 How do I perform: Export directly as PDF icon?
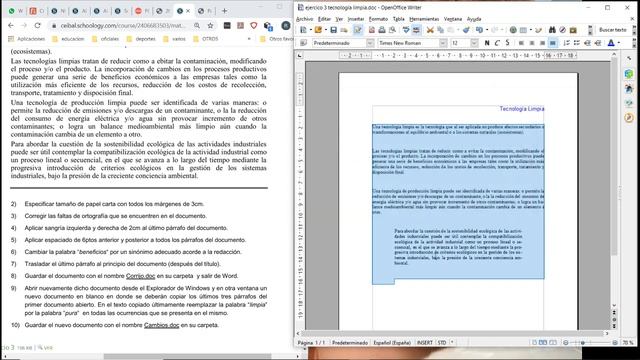371,30
